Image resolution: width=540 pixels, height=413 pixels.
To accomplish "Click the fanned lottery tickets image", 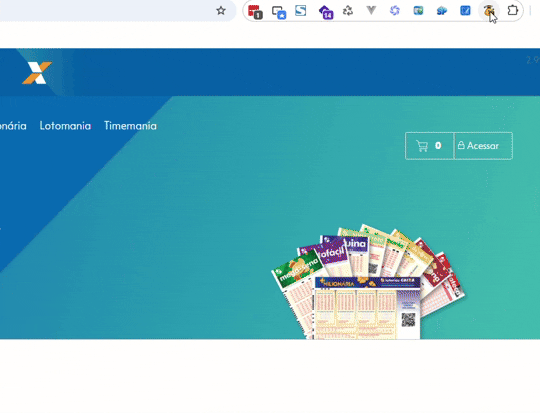I will [x=368, y=282].
